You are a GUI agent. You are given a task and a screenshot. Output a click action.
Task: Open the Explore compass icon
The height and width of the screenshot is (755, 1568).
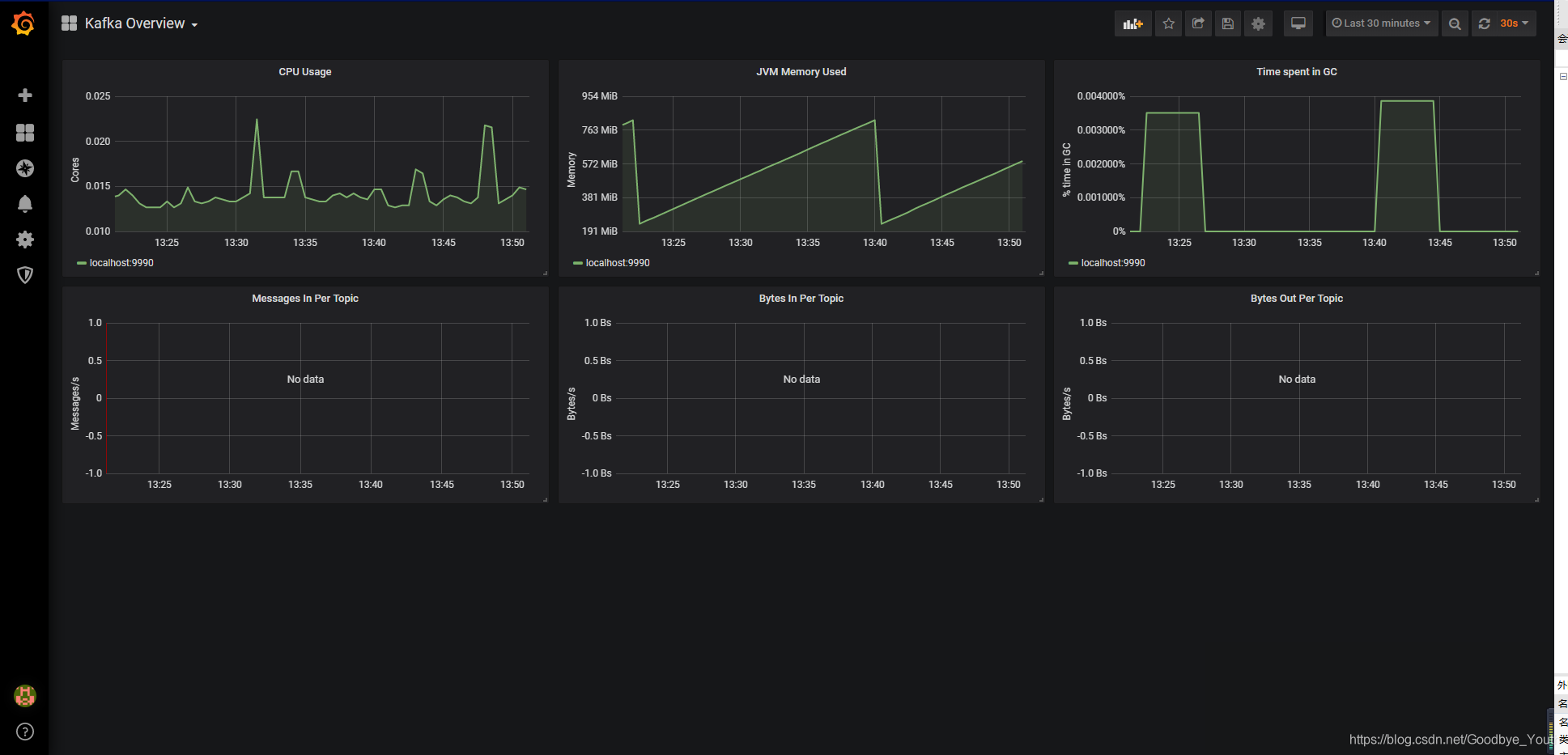25,168
